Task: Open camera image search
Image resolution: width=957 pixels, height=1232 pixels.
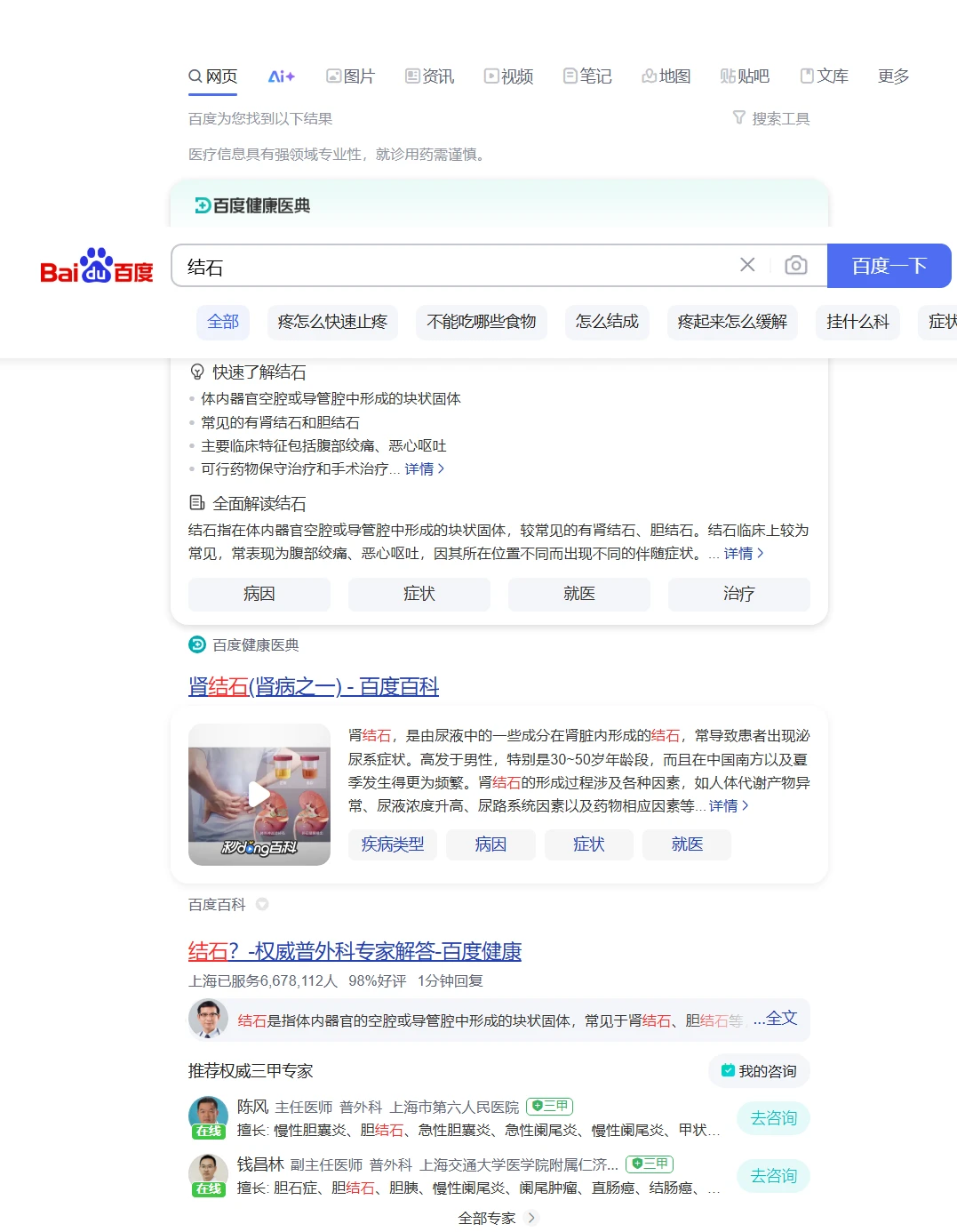Action: point(795,265)
